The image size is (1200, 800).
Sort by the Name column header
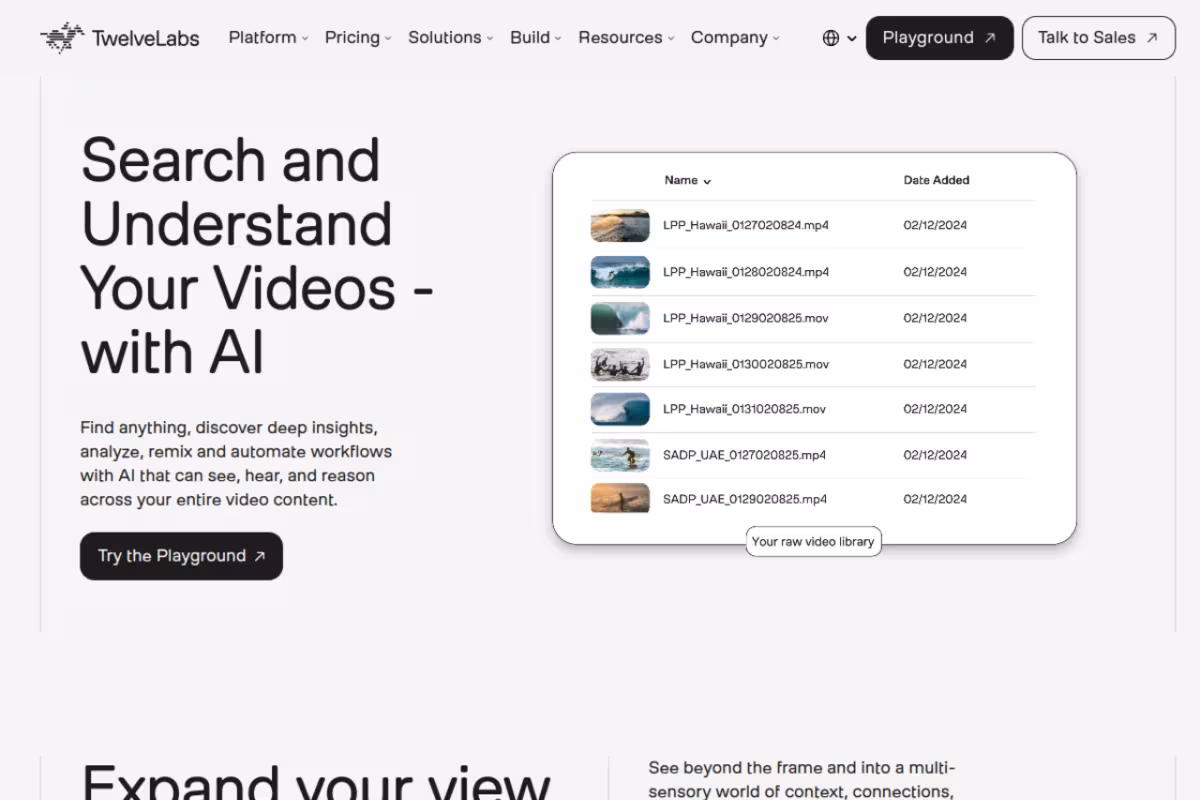tap(688, 180)
